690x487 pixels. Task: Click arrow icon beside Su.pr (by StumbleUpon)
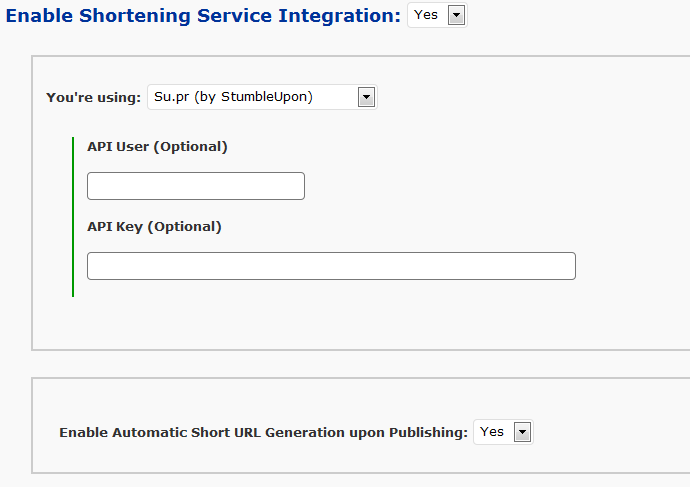366,97
